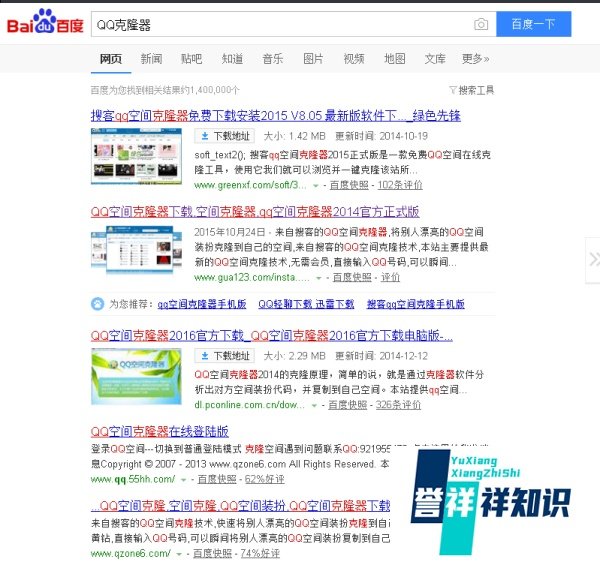Select the 地图 tab
This screenshot has width=600, height=568.
(395, 59)
